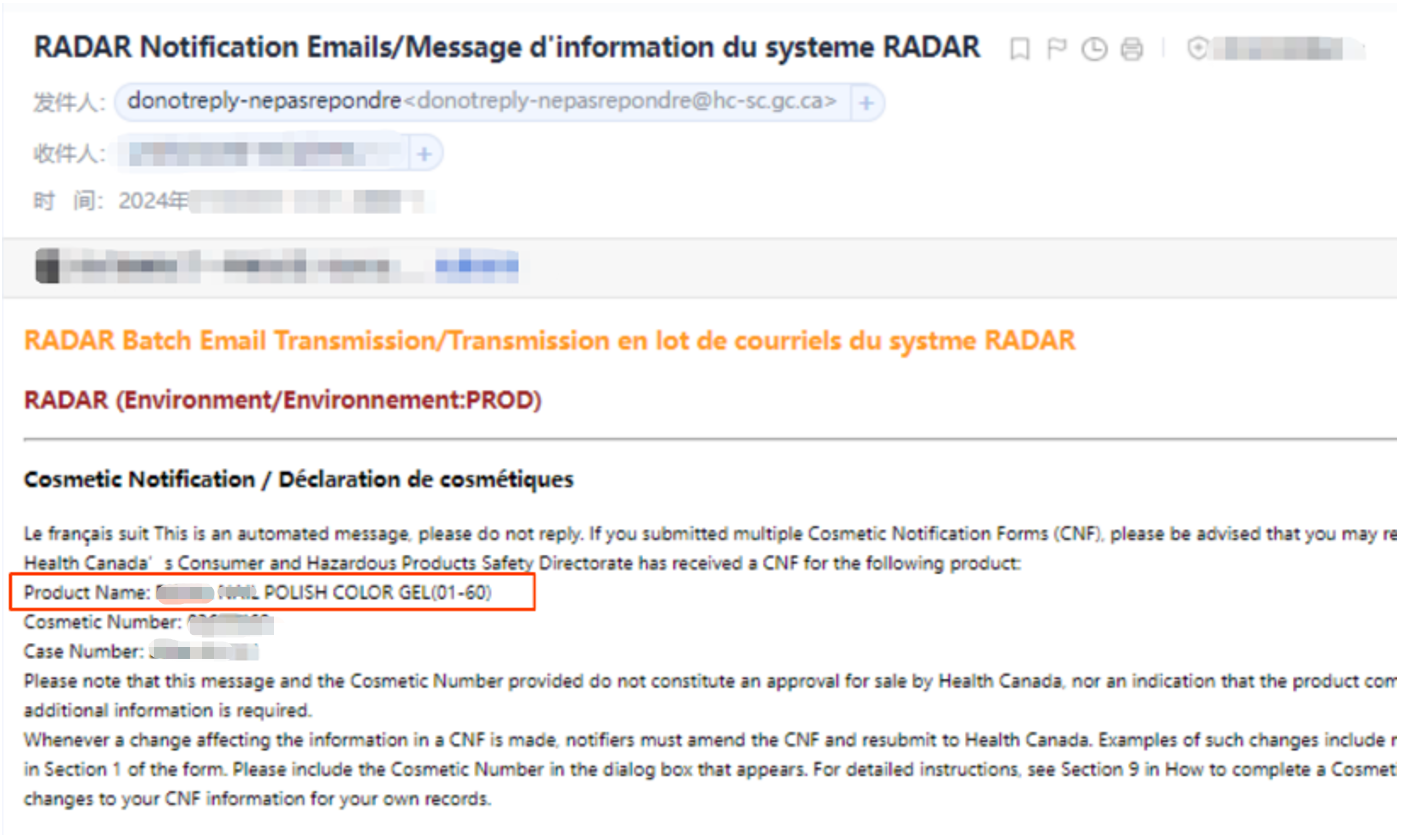Click the orange RADAR Batch Email Transmission heading
Viewport: 1428px width, 835px height.
(x=549, y=341)
